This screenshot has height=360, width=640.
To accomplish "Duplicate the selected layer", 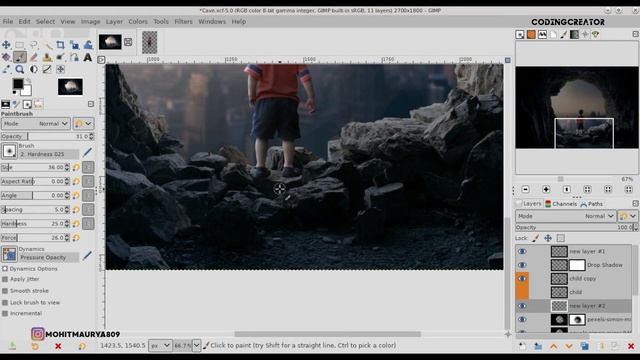I will tap(584, 346).
